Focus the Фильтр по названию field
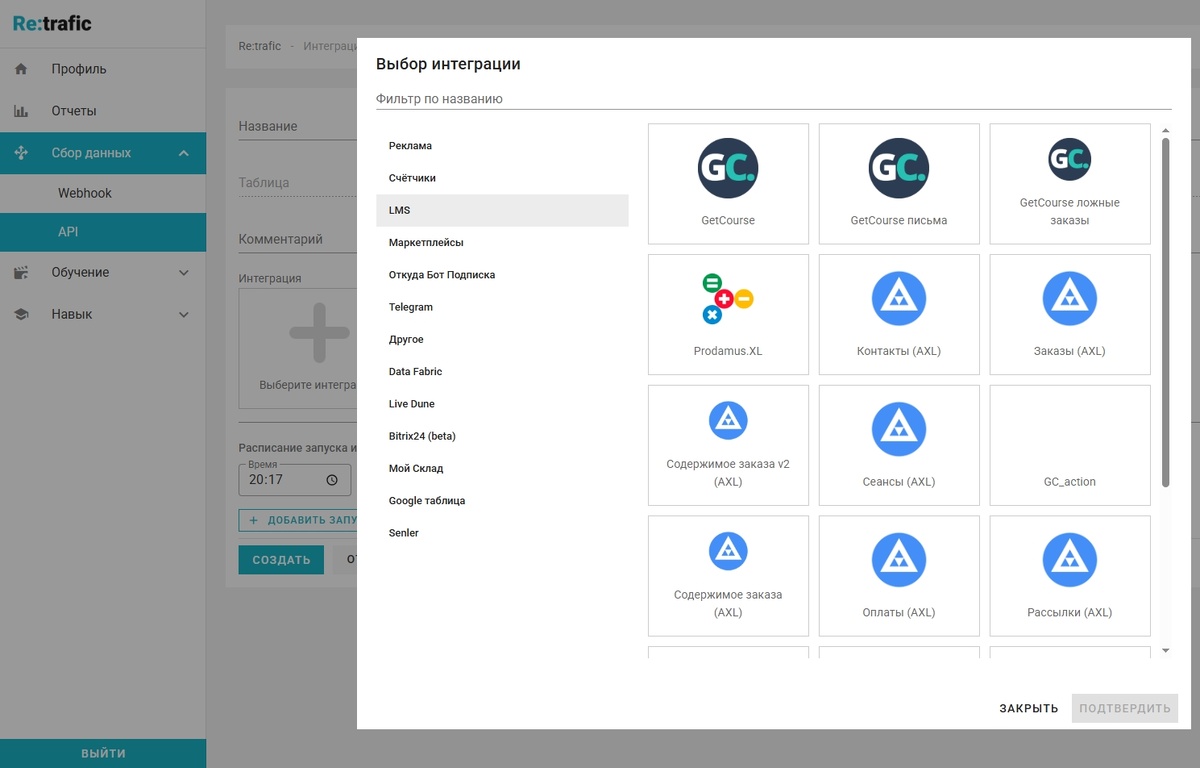Image resolution: width=1200 pixels, height=768 pixels. point(773,99)
